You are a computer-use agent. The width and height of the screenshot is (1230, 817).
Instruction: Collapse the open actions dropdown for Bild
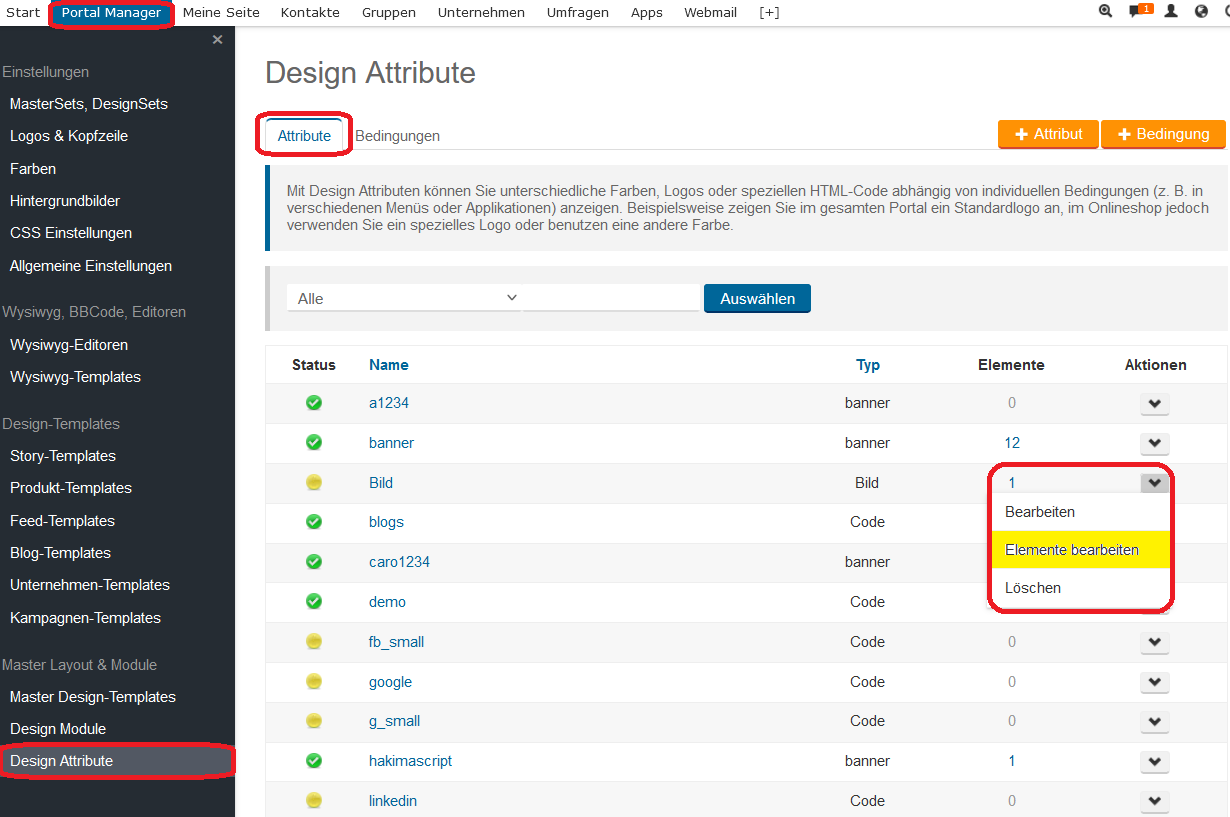coord(1155,483)
